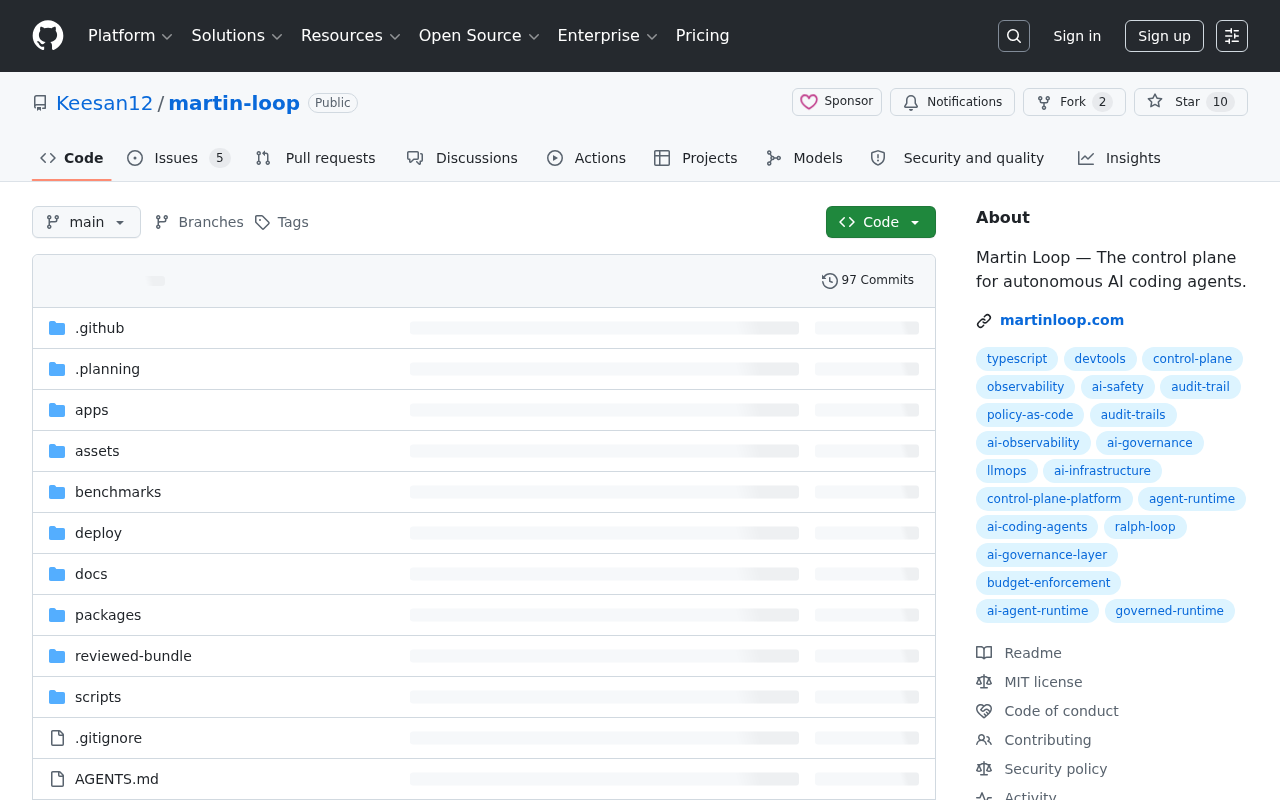Screen dimensions: 1280x800
Task: Click the ai-safety topic tag
Action: click(x=1118, y=387)
